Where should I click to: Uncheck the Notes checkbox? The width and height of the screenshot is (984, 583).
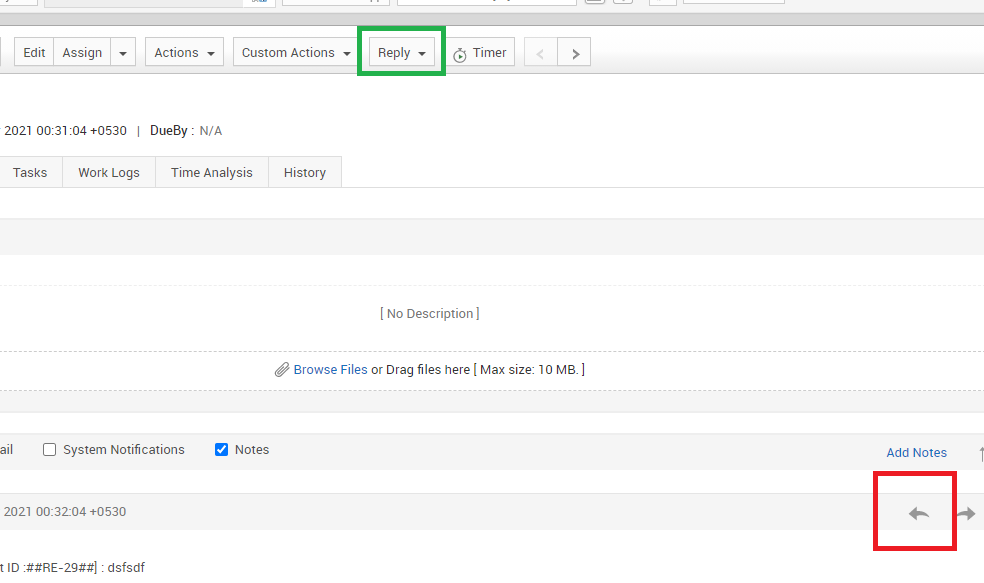pyautogui.click(x=221, y=449)
